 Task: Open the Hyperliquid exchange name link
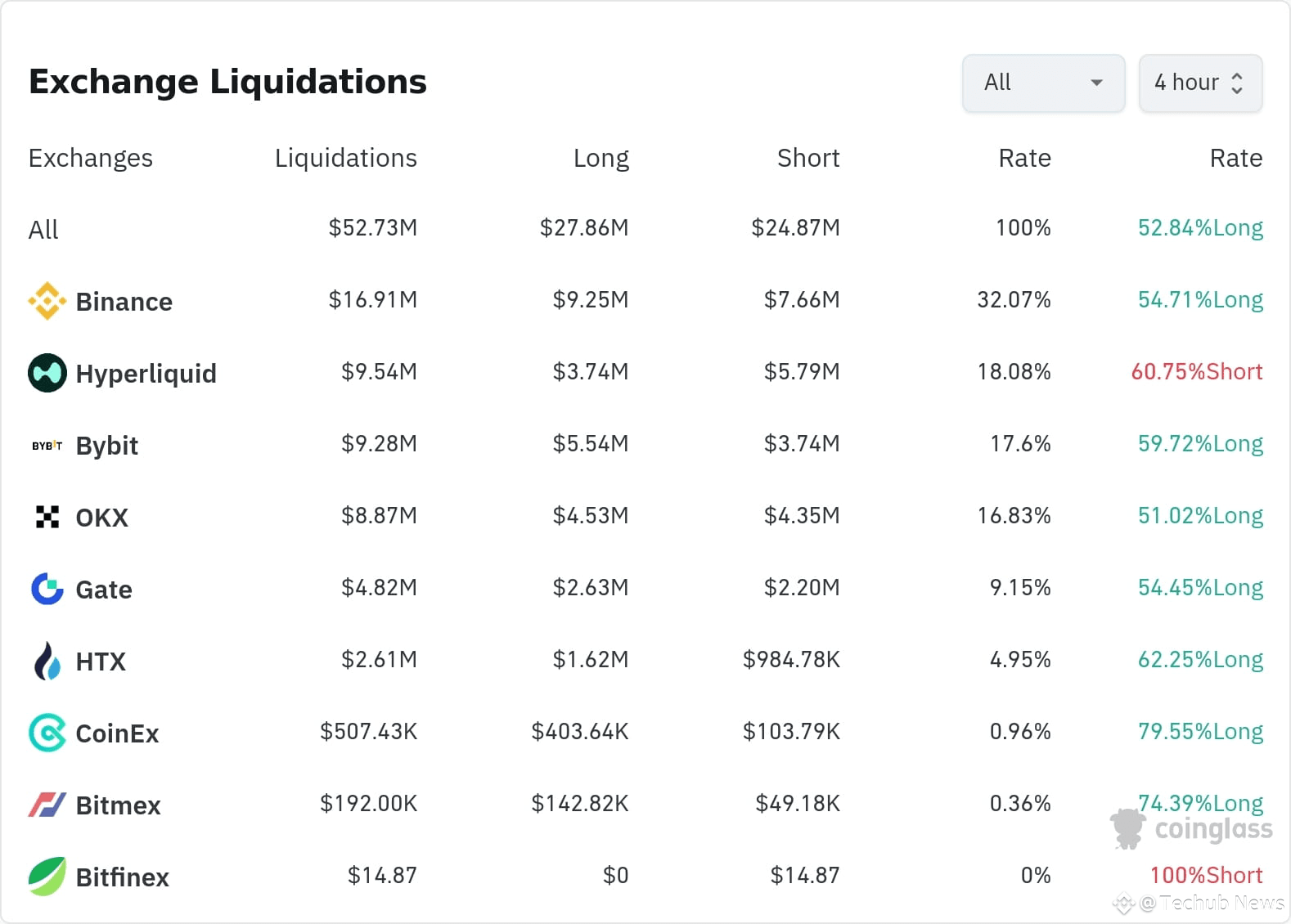(x=146, y=374)
